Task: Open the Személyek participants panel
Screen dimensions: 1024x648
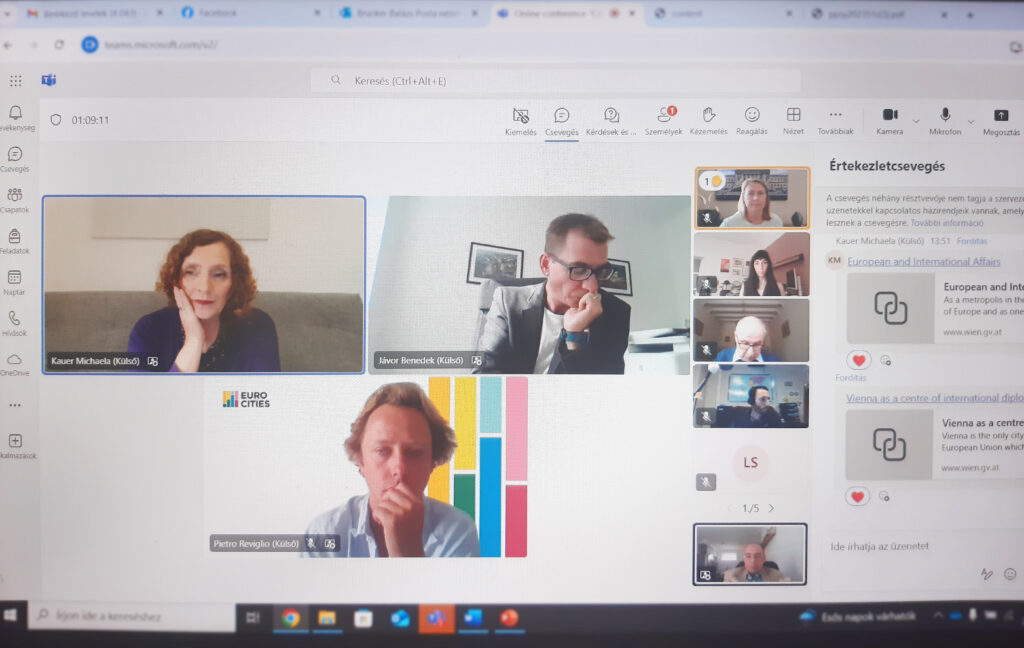Action: click(x=663, y=116)
